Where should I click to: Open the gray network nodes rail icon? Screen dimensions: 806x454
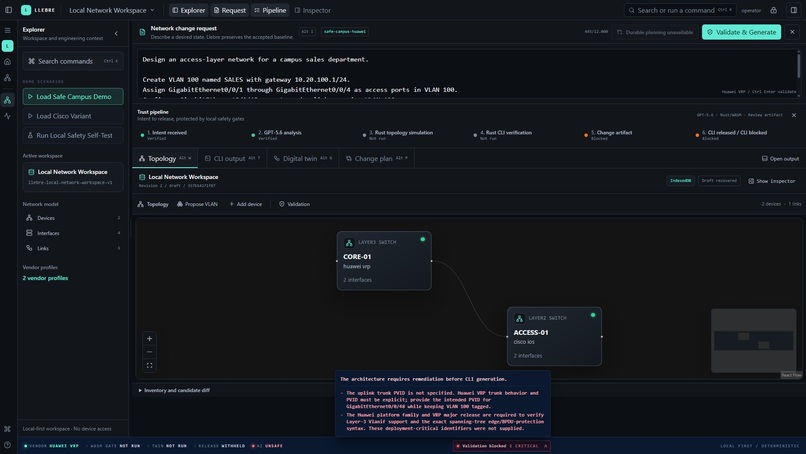click(x=7, y=78)
